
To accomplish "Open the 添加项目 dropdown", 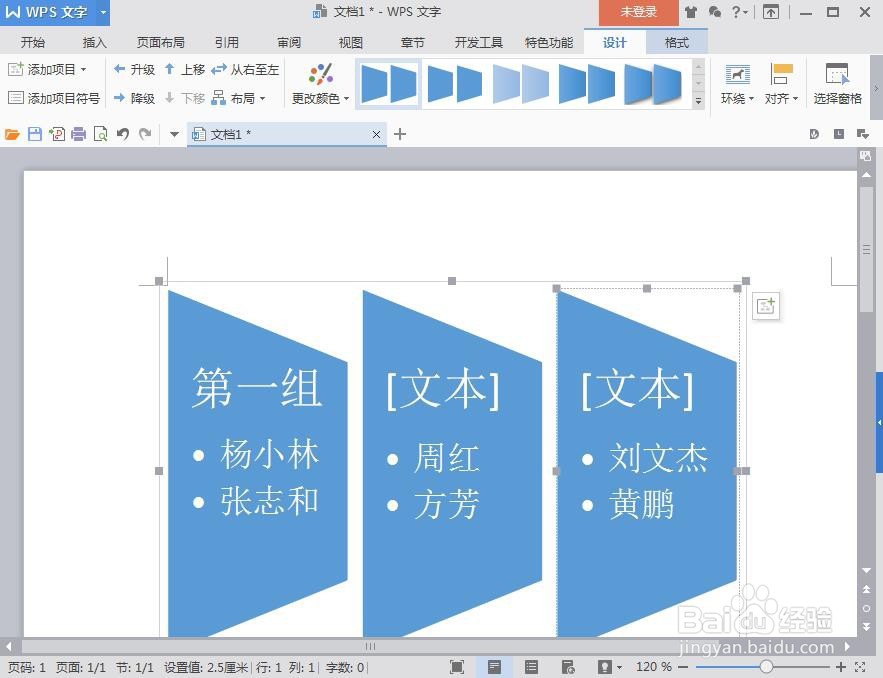I will point(47,69).
